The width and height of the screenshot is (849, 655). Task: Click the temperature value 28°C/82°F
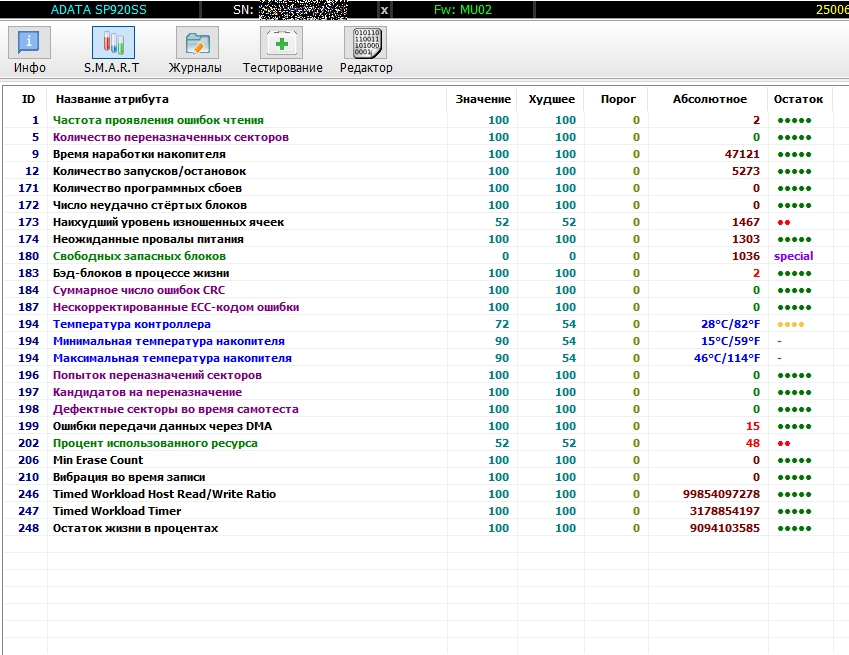730,324
